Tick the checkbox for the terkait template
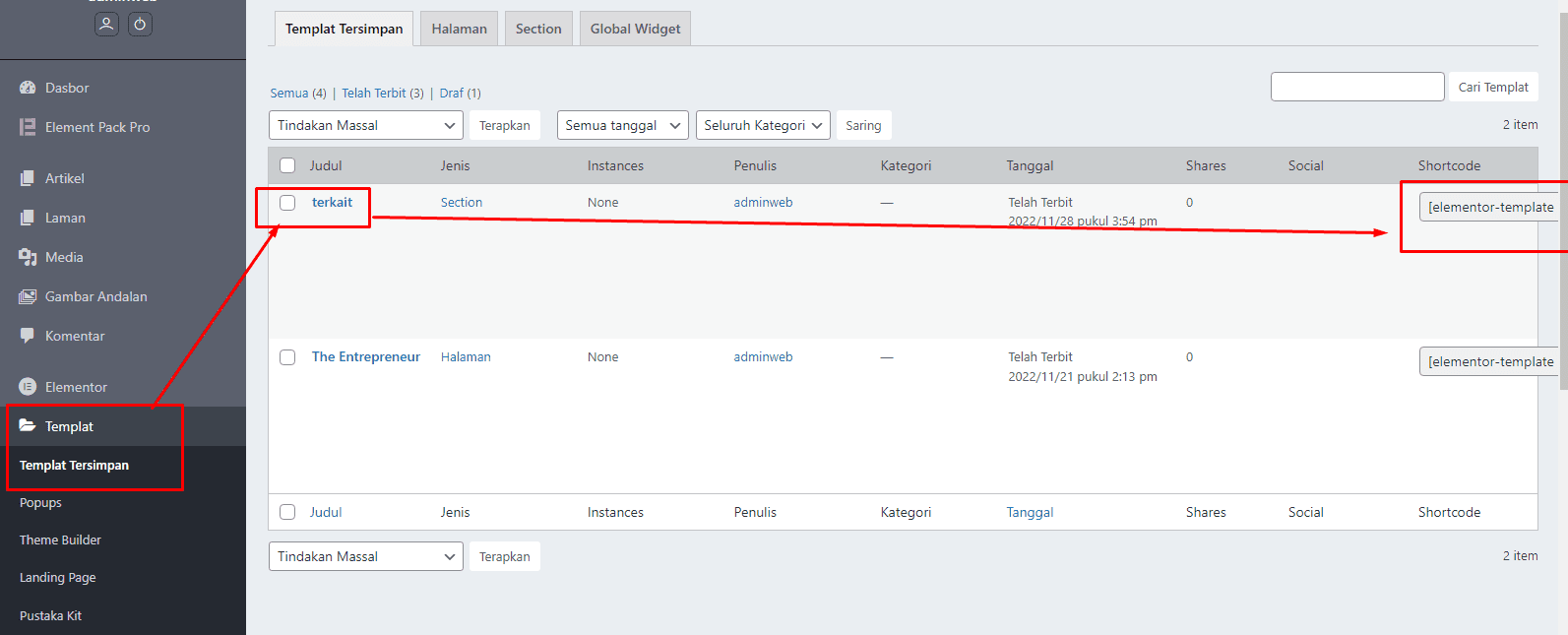1568x635 pixels. (x=287, y=203)
